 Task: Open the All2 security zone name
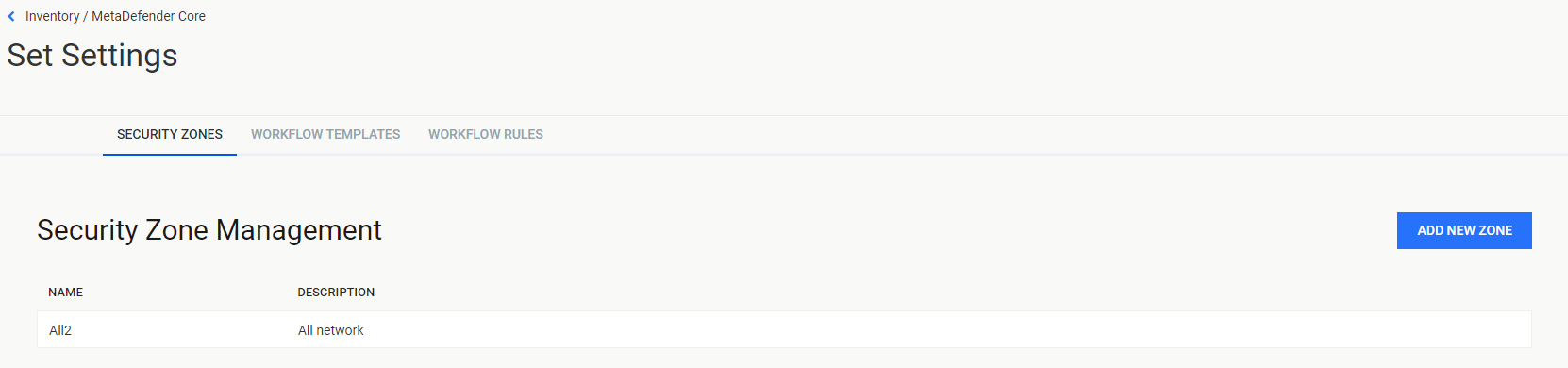60,330
